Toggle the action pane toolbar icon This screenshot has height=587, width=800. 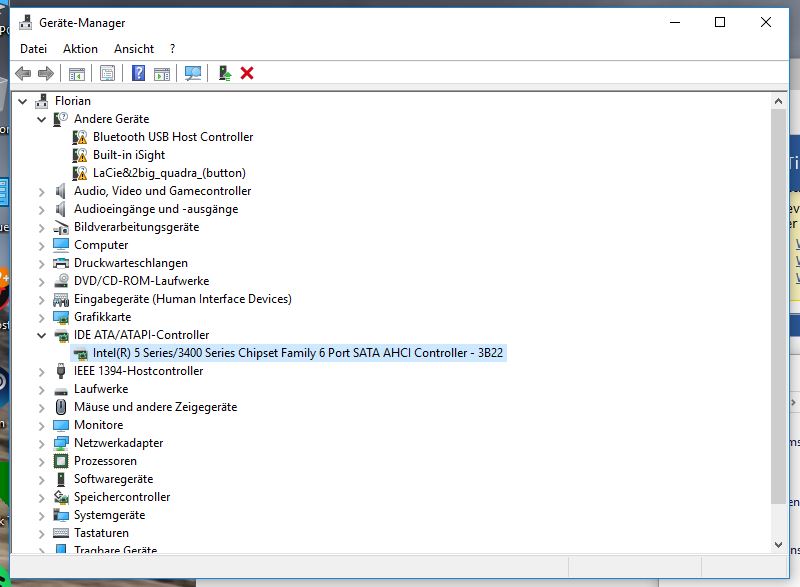coord(162,73)
